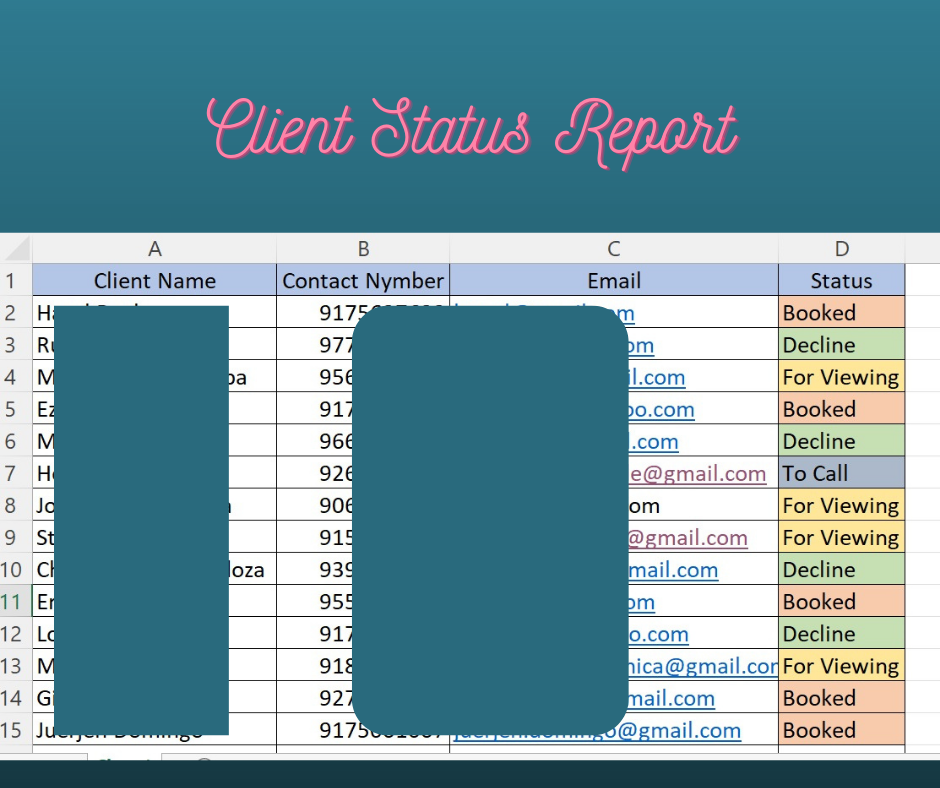Select row 14 header number

pos(10,698)
